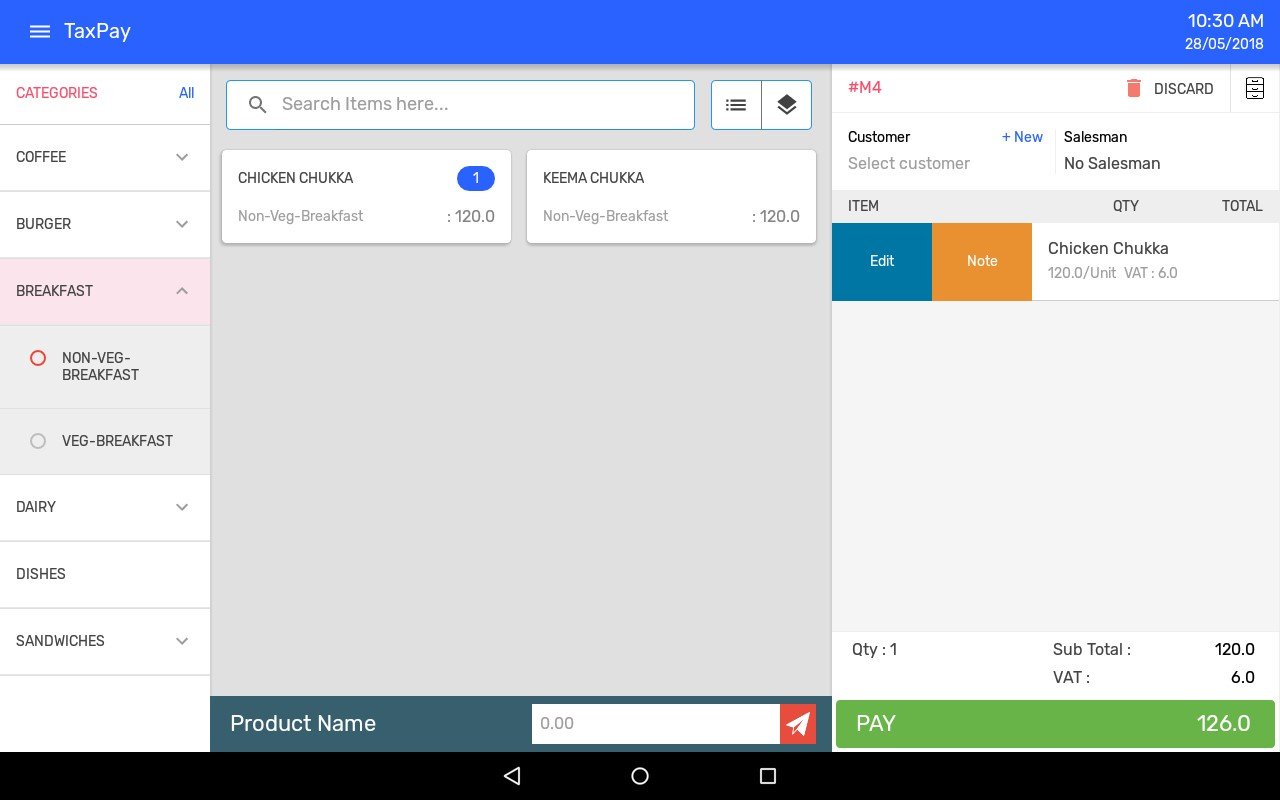Expand the Coffee category chevron
Viewport: 1280px width, 800px height.
(182, 157)
